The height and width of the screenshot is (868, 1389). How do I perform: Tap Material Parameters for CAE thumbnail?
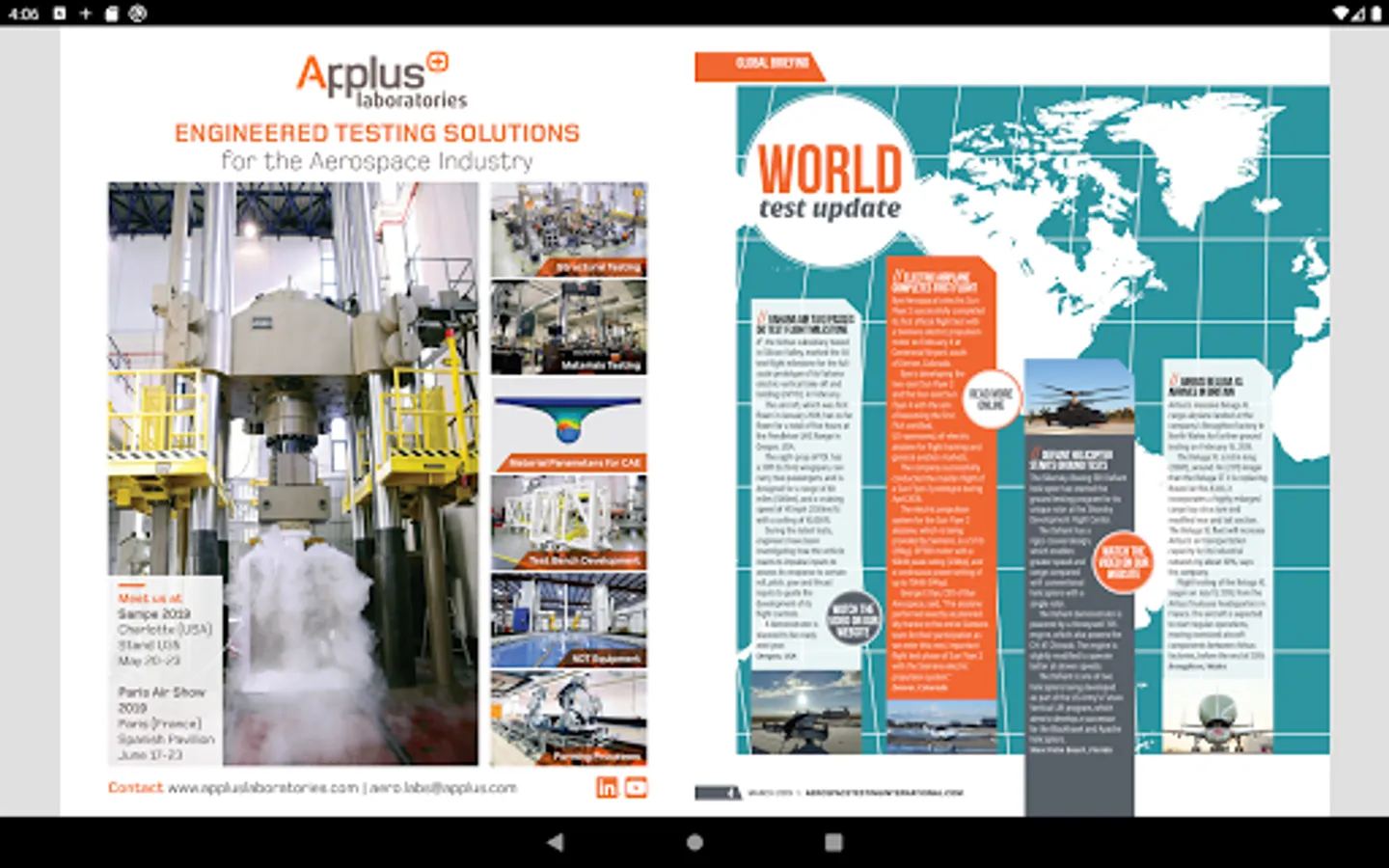click(x=568, y=426)
